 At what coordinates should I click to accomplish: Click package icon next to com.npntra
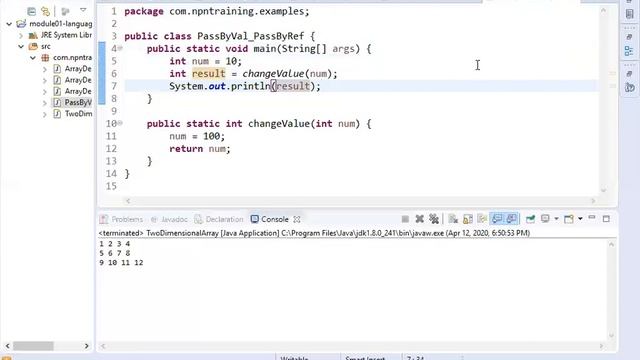point(45,58)
